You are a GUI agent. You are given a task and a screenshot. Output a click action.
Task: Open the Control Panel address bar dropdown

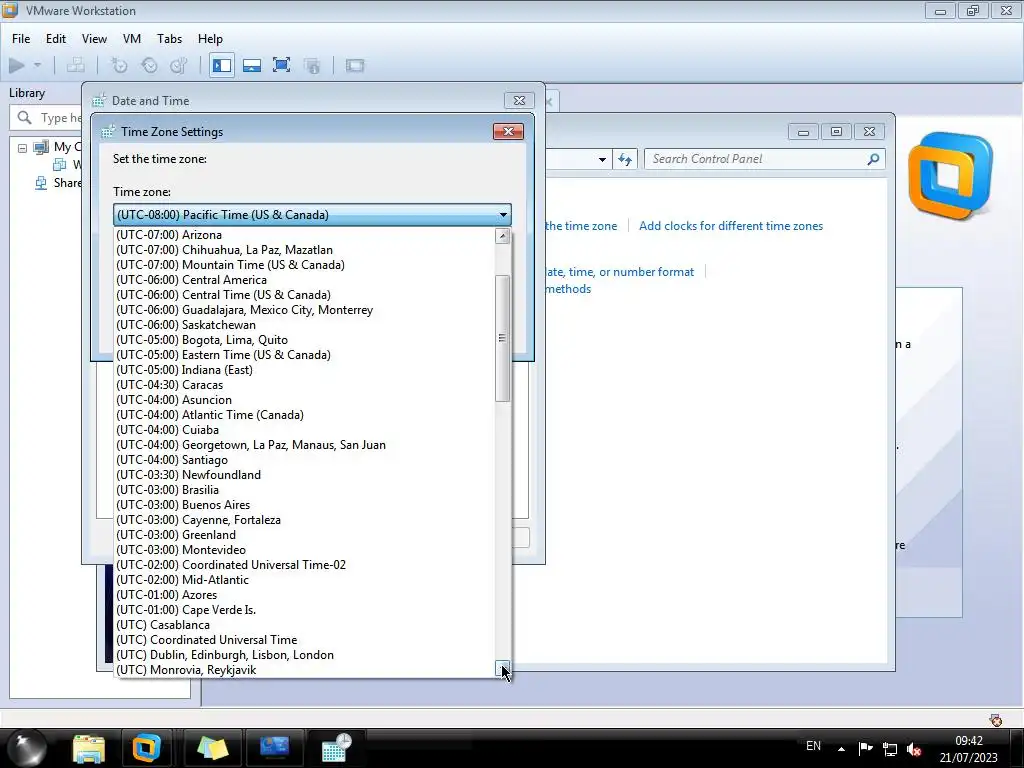[x=602, y=159]
